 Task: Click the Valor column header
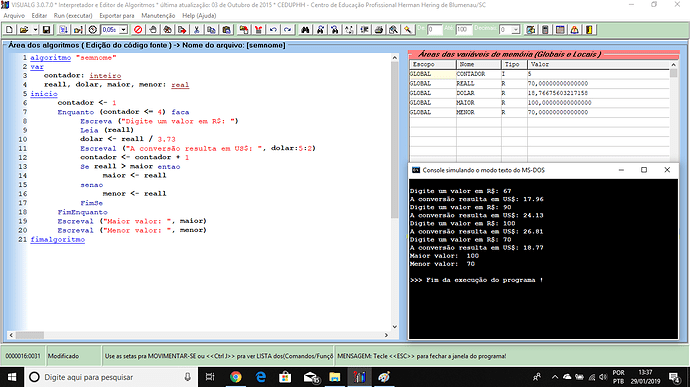[x=598, y=64]
